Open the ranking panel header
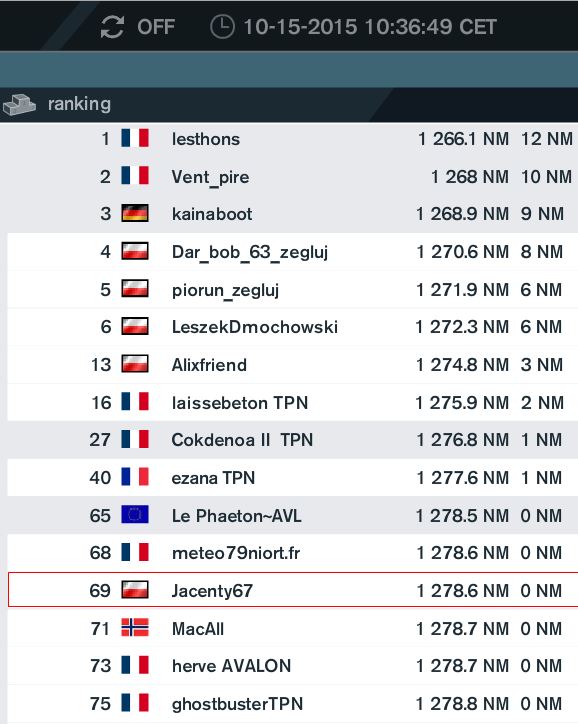The width and height of the screenshot is (578, 724). 289,104
